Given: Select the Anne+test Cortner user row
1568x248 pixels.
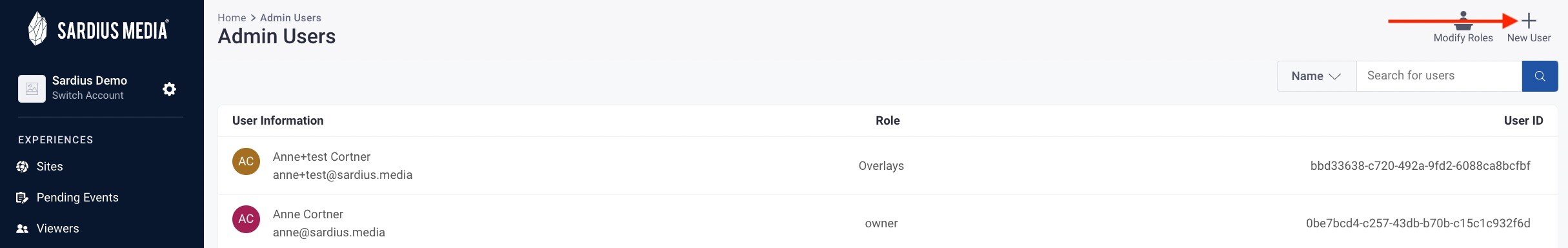Looking at the screenshot, I should click(x=888, y=166).
